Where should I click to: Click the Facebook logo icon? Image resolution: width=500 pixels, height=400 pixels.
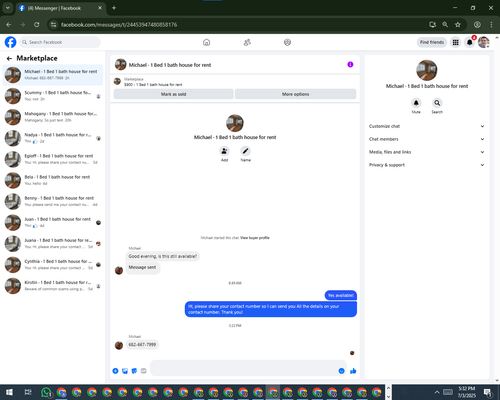(x=10, y=42)
